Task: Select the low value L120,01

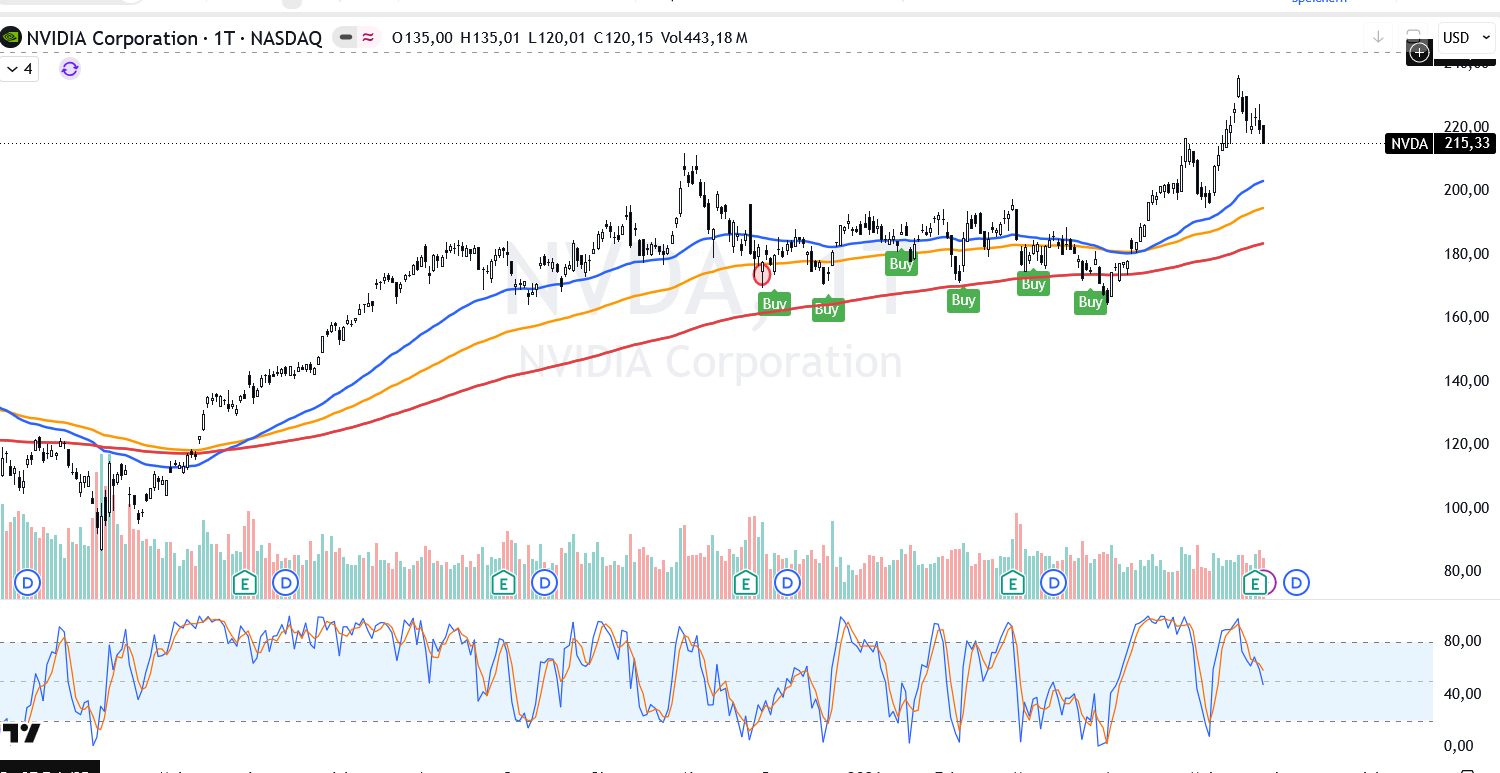Action: [x=558, y=38]
